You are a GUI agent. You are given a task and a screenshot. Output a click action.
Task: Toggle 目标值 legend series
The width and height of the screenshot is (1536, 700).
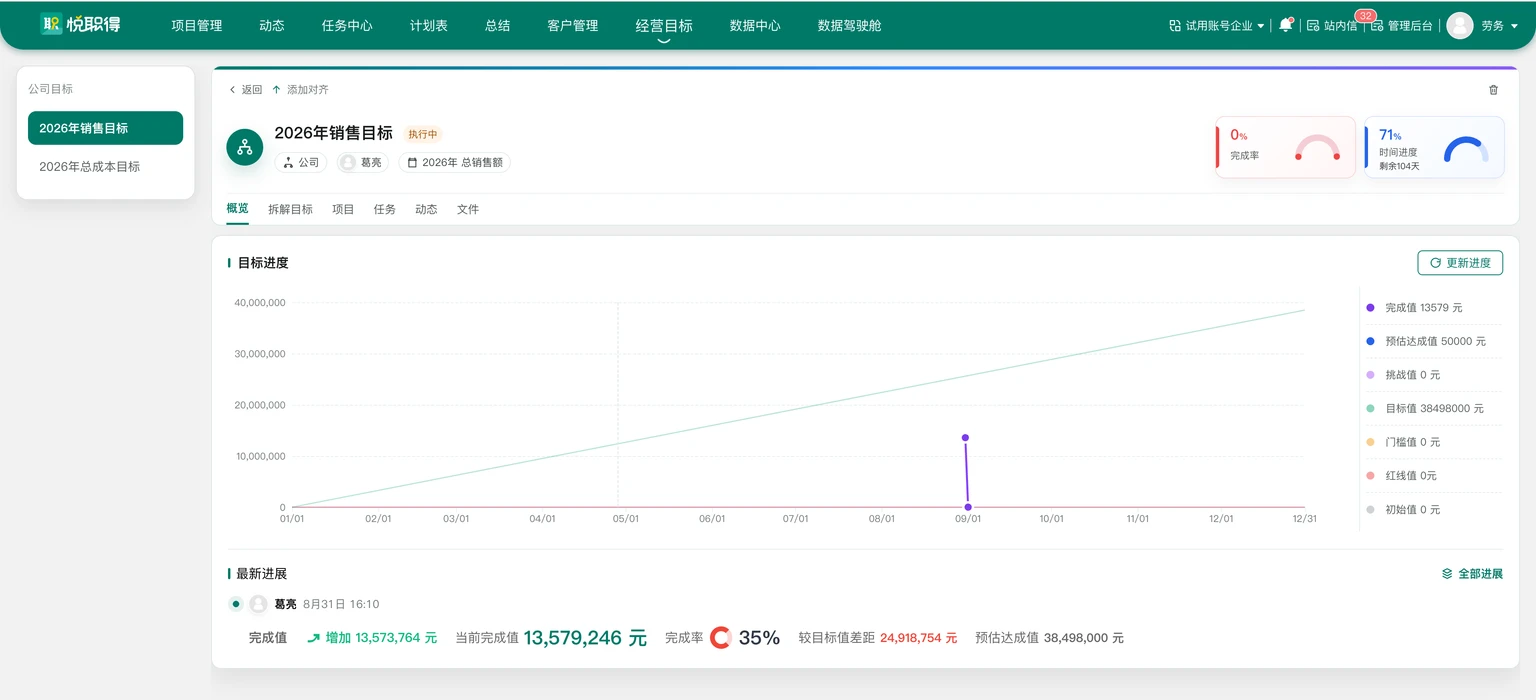[1425, 409]
